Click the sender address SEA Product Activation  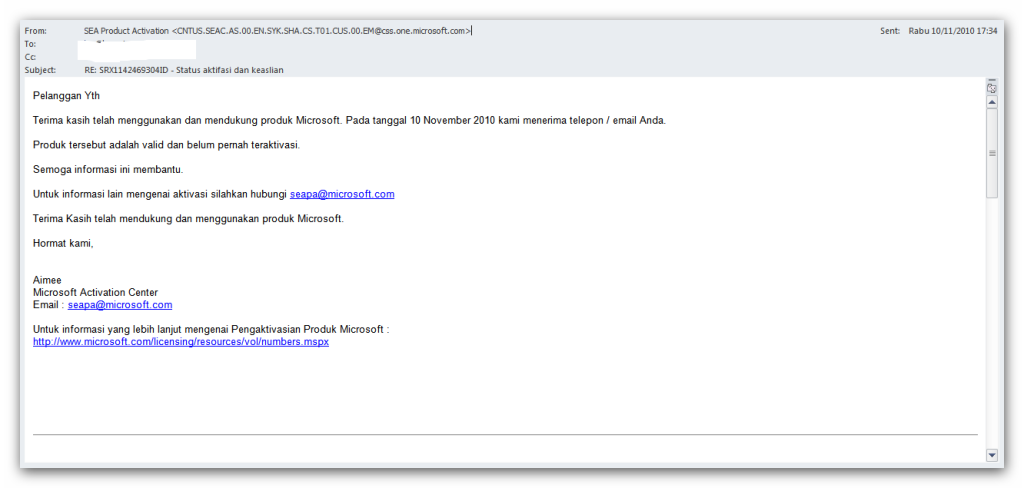coord(277,31)
